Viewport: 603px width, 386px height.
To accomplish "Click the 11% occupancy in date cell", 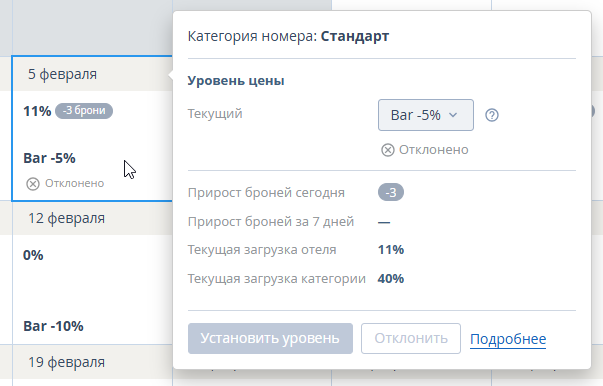I will pos(37,111).
